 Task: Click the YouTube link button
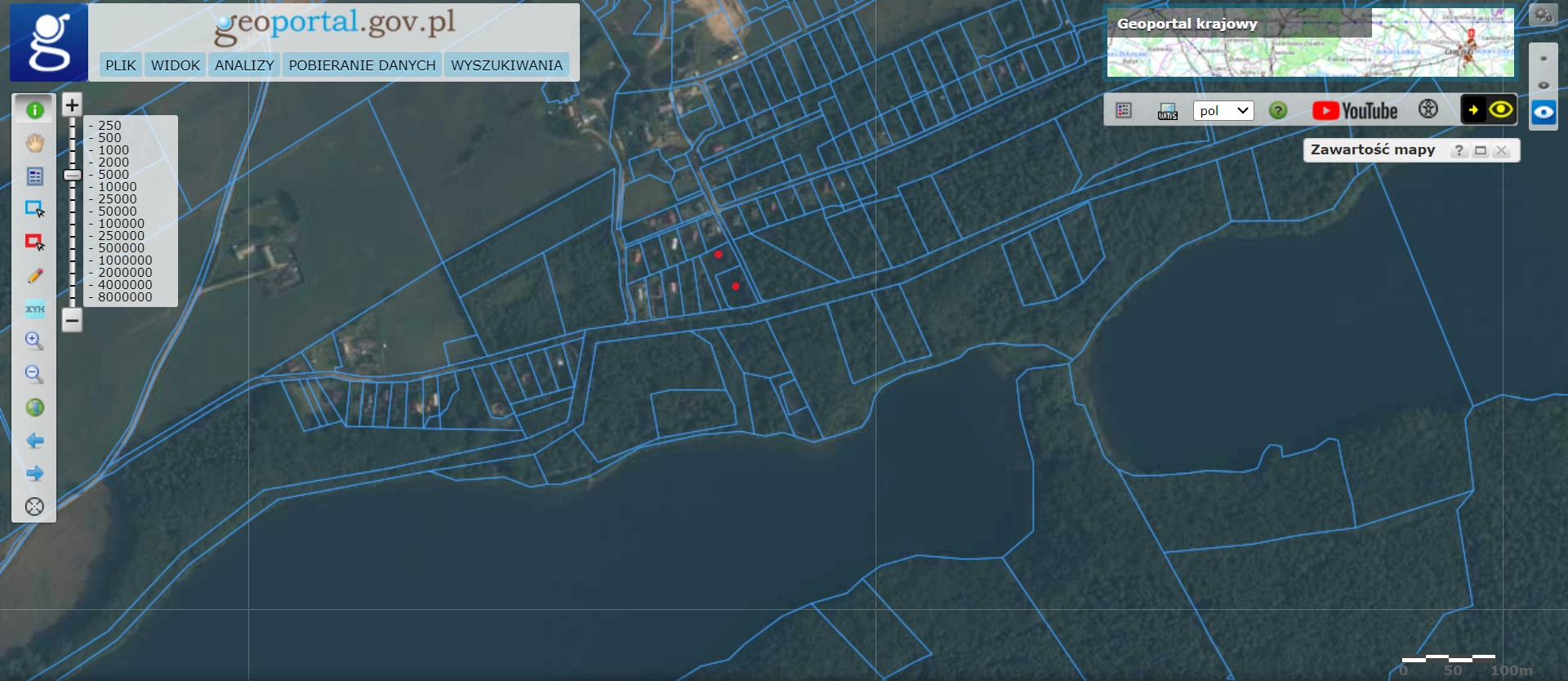1355,111
